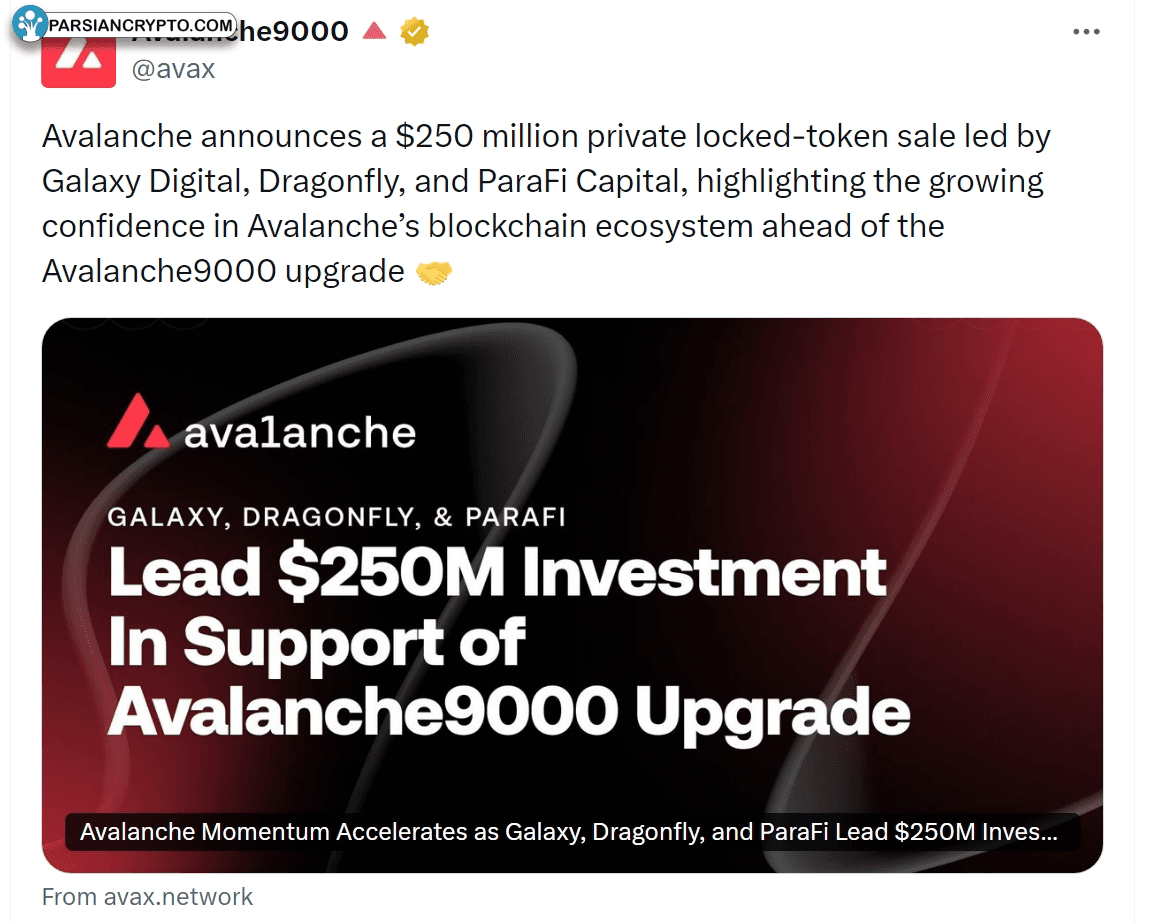The width and height of the screenshot is (1164, 923).
Task: Click the red Avalanche profile avatar
Action: (78, 61)
